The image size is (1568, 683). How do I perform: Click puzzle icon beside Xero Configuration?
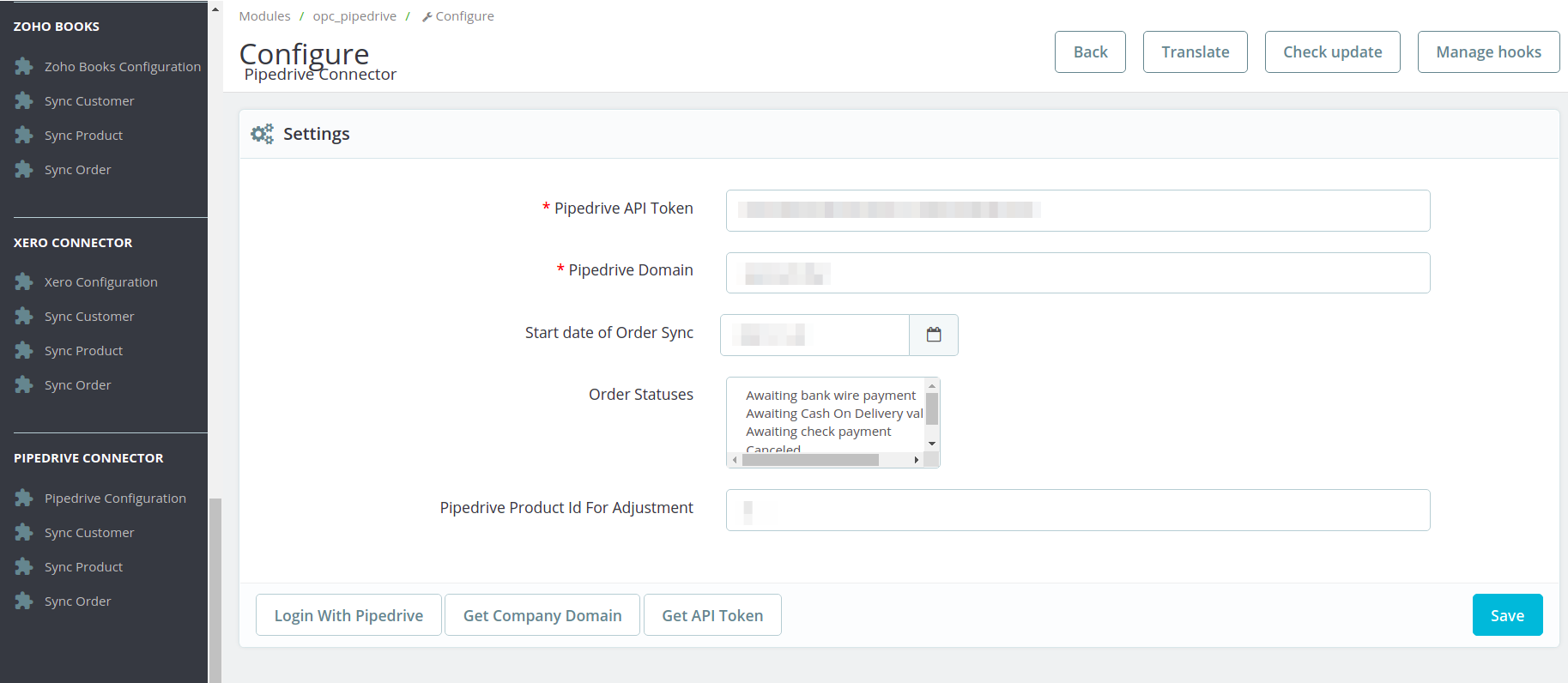click(24, 281)
